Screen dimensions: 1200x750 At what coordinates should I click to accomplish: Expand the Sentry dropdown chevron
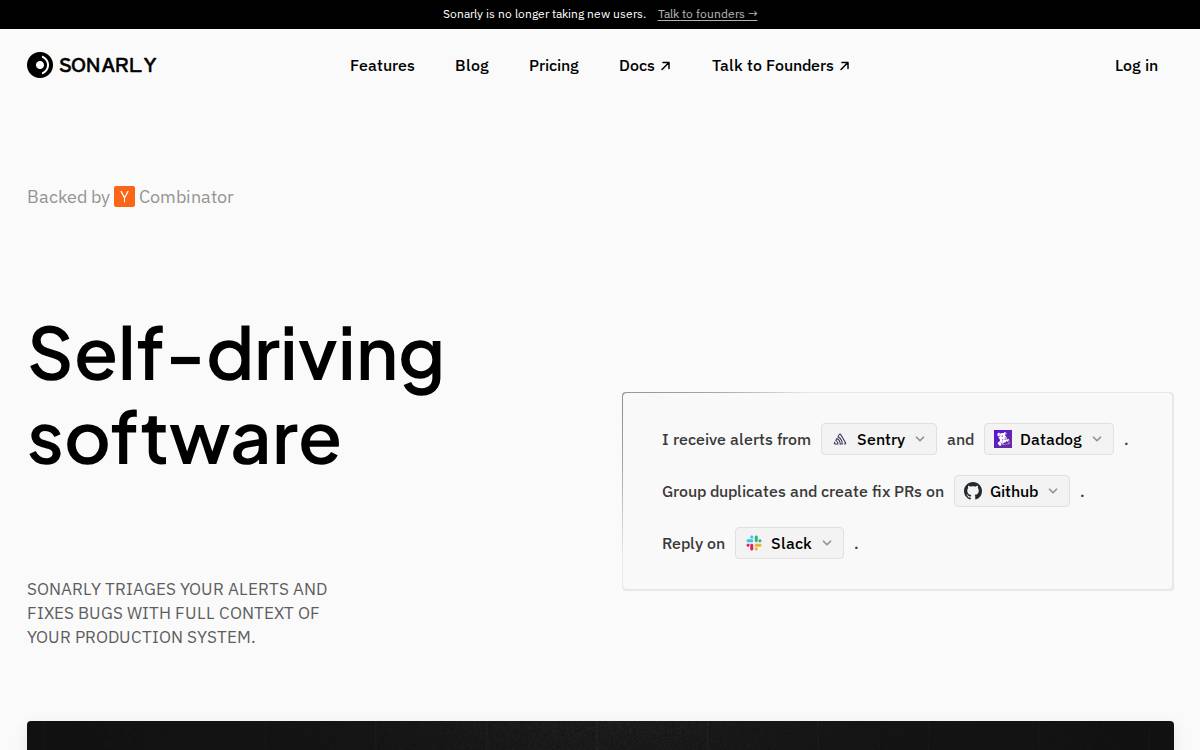click(x=920, y=439)
